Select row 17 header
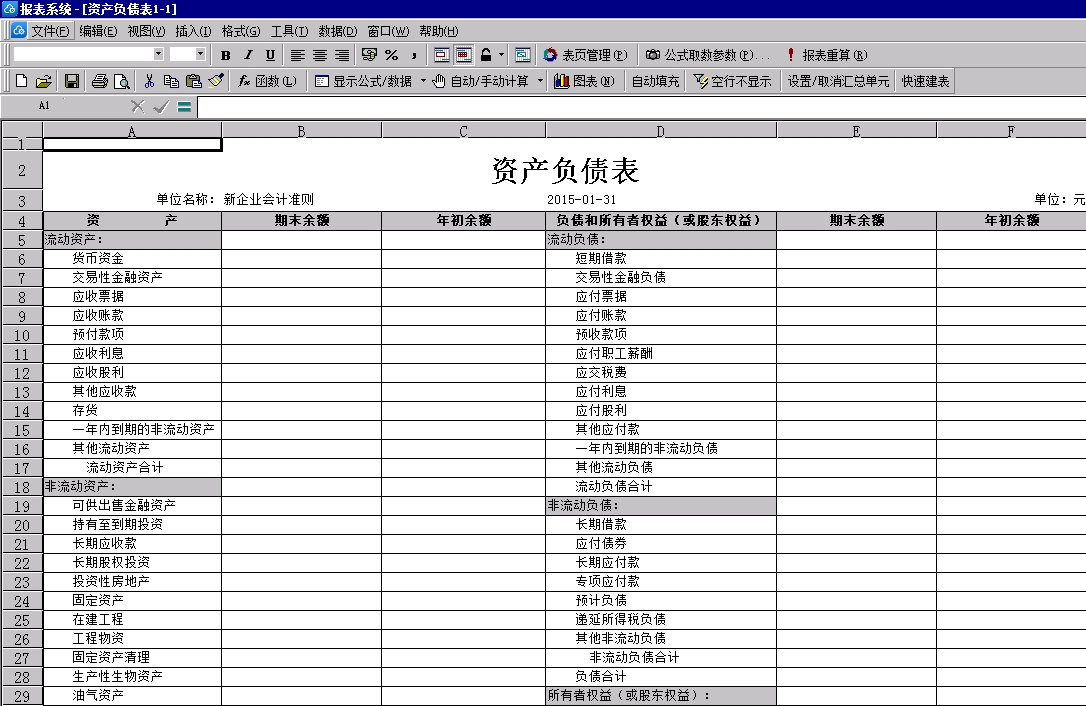1086x706 pixels. tap(21, 468)
